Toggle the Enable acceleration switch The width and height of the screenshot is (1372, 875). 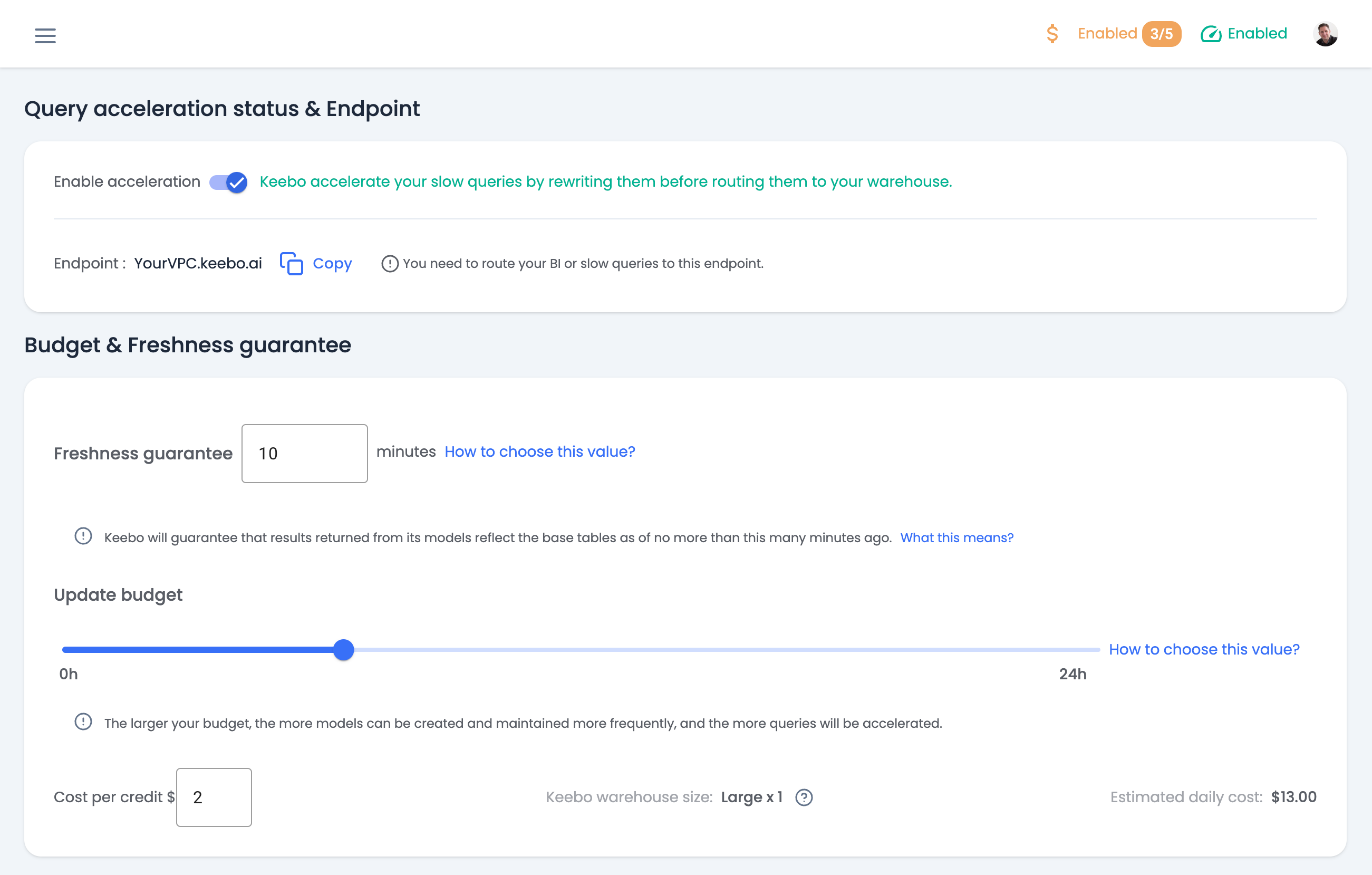(x=228, y=182)
